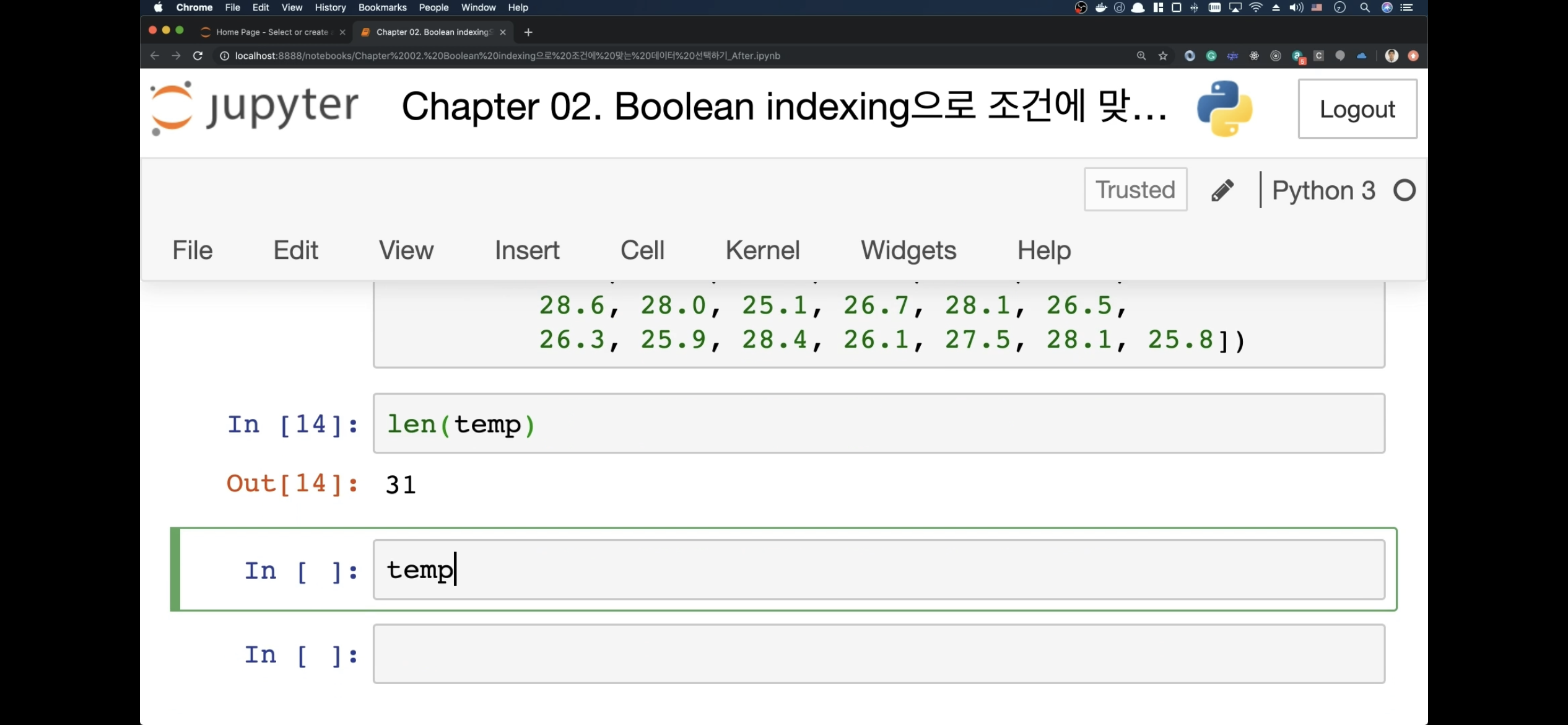Screen dimensions: 1568x725
Task: Bookmark this page with the star icon
Action: click(1163, 56)
